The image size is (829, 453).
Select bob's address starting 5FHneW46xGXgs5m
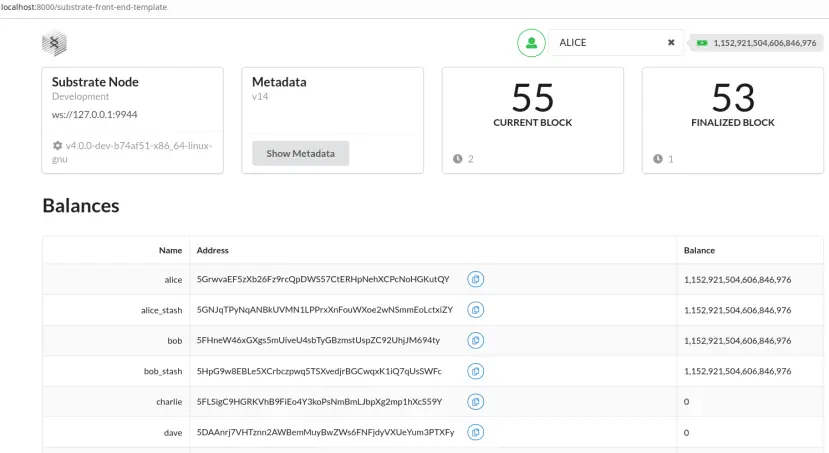coord(318,340)
